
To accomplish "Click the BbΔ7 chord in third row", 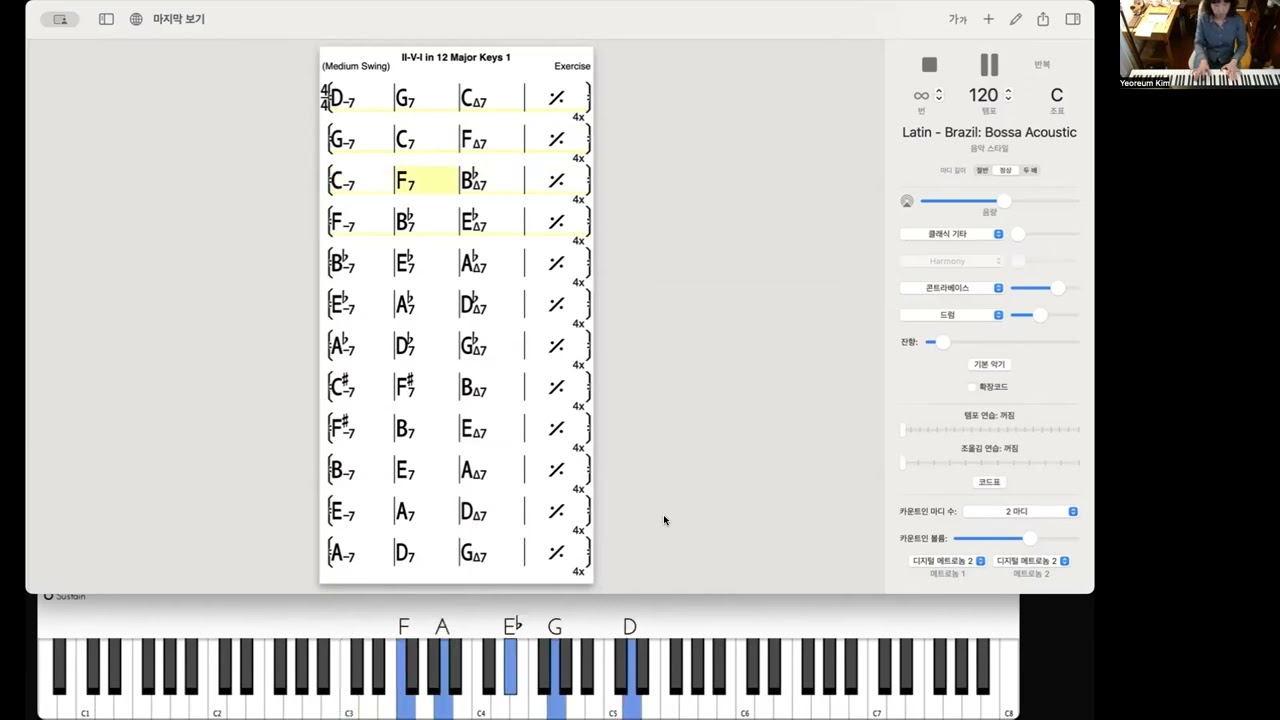I will point(473,180).
